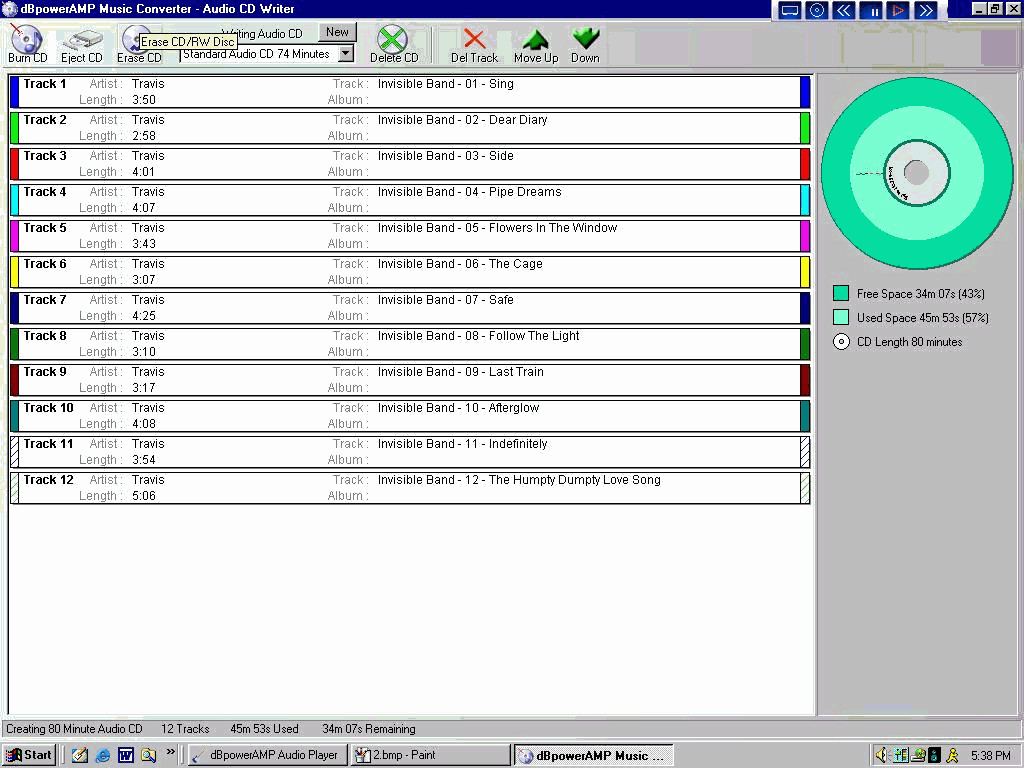Click the yellow figure tray icon
Image resolution: width=1024 pixels, height=768 pixels.
pyautogui.click(x=953, y=756)
